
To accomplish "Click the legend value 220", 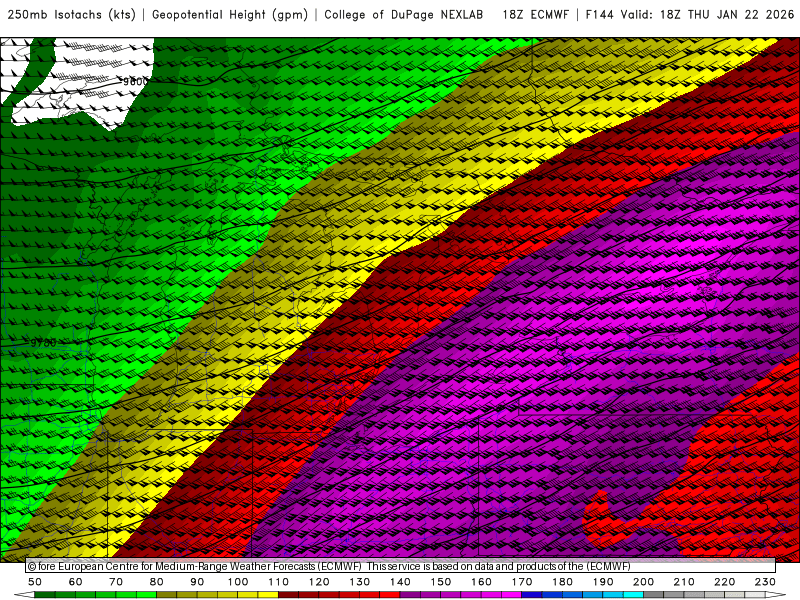I will click(x=724, y=582).
